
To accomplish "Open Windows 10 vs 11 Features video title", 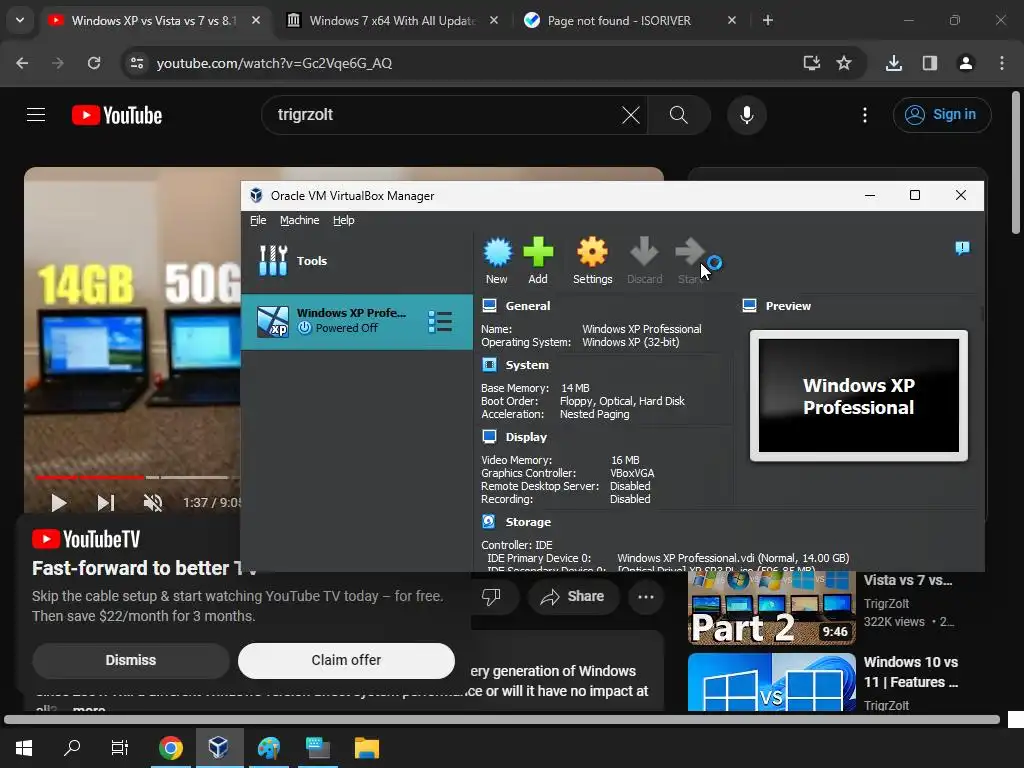I will tap(911, 672).
